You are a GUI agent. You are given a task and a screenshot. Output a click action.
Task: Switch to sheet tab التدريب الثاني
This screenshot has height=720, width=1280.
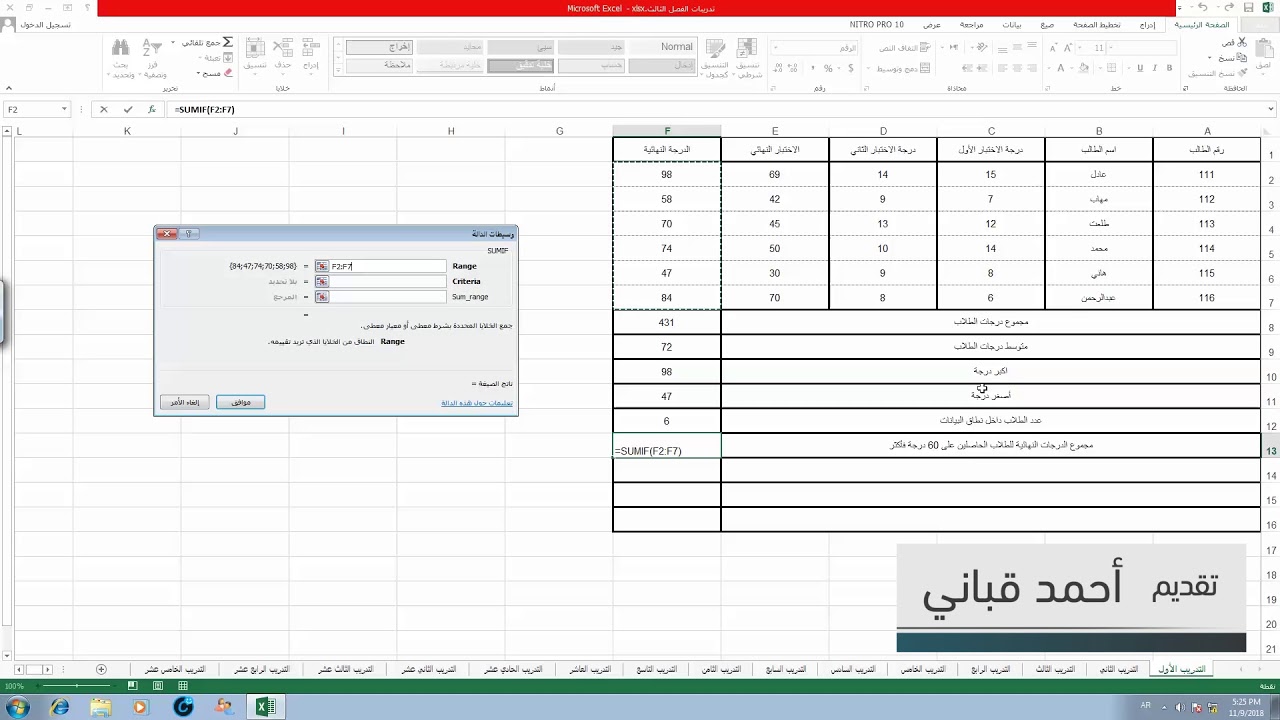coord(1119,669)
